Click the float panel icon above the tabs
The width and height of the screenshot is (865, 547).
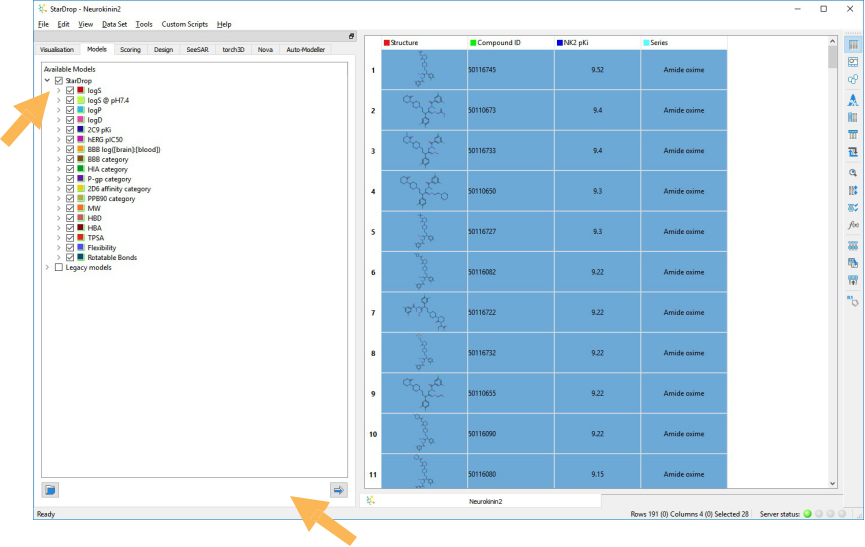[351, 36]
